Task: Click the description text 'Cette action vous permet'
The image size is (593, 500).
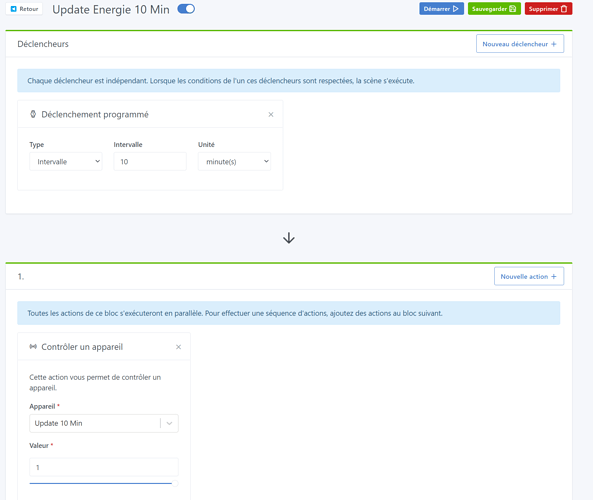Action: [x=95, y=382]
